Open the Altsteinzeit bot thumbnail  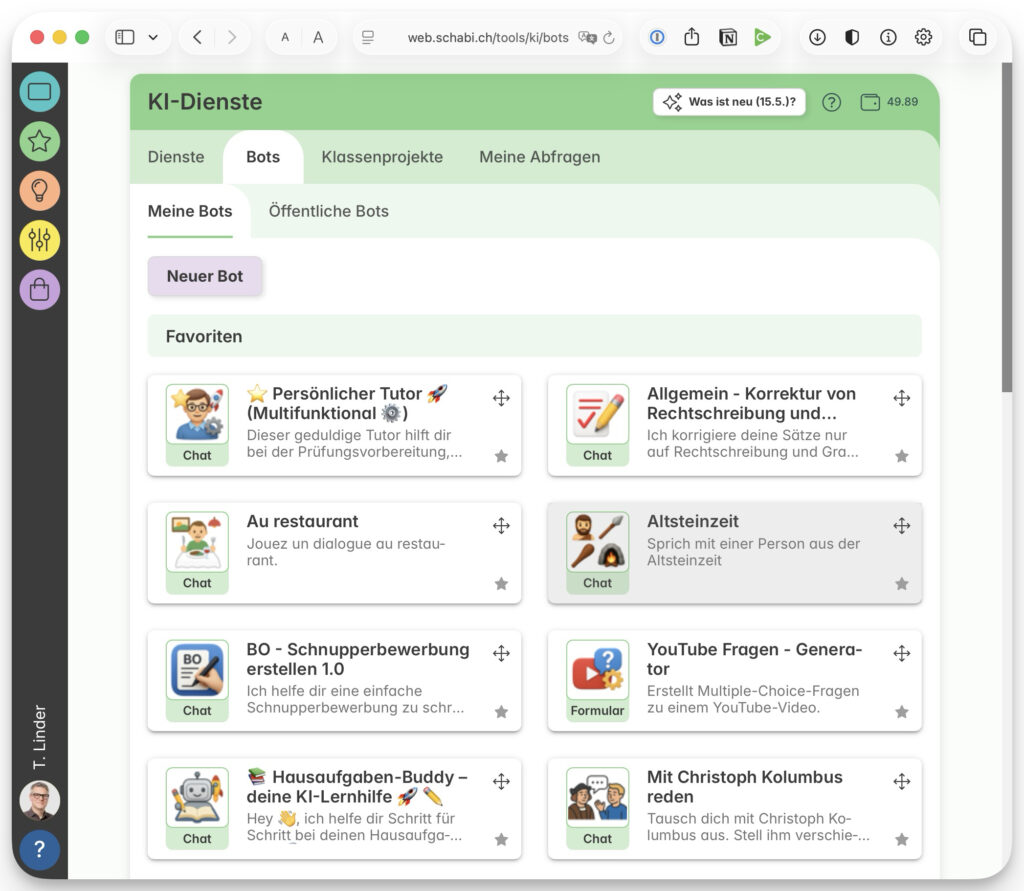click(x=598, y=553)
